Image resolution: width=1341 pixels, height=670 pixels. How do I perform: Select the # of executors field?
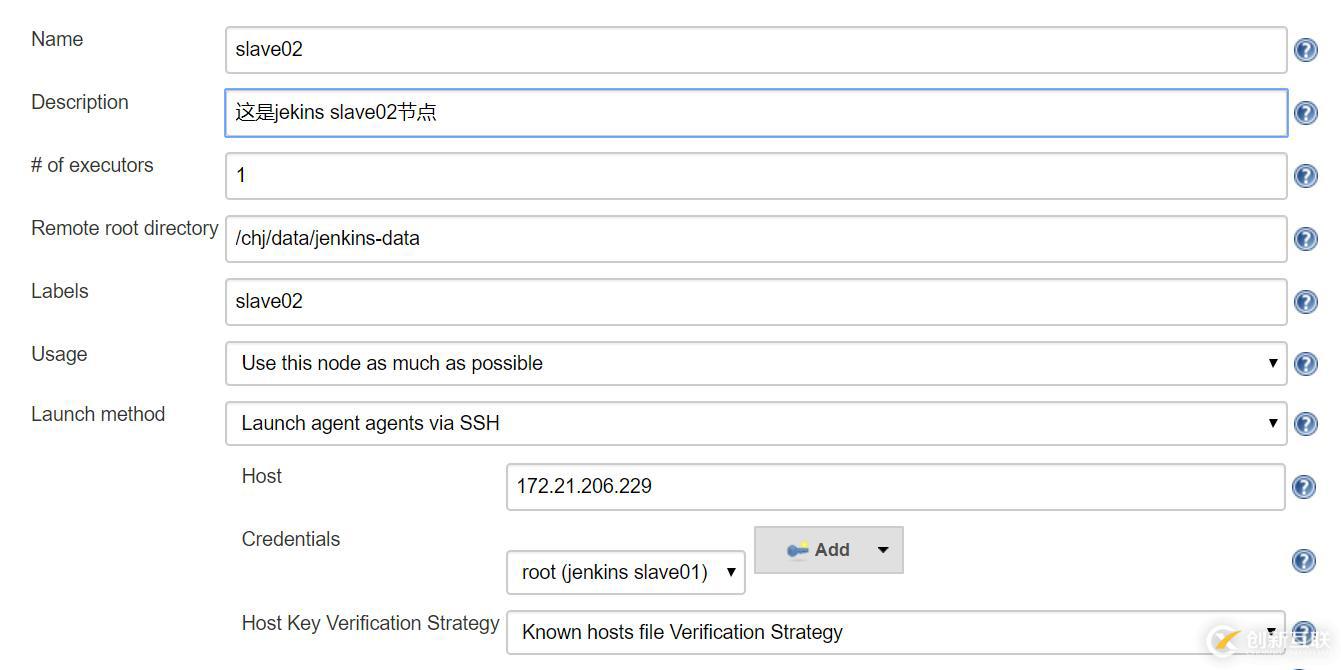pyautogui.click(x=755, y=175)
